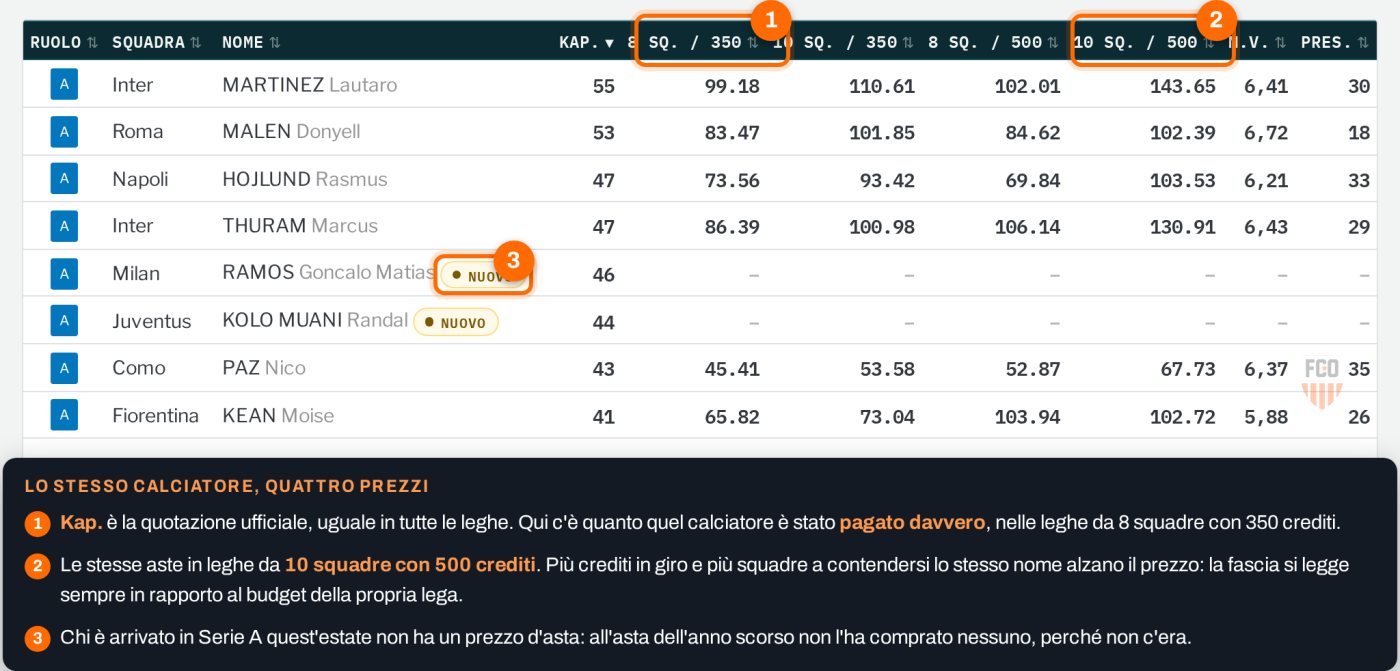1400x671 pixels.
Task: Click appearances value 33 for Hojlund
Action: tap(1359, 180)
